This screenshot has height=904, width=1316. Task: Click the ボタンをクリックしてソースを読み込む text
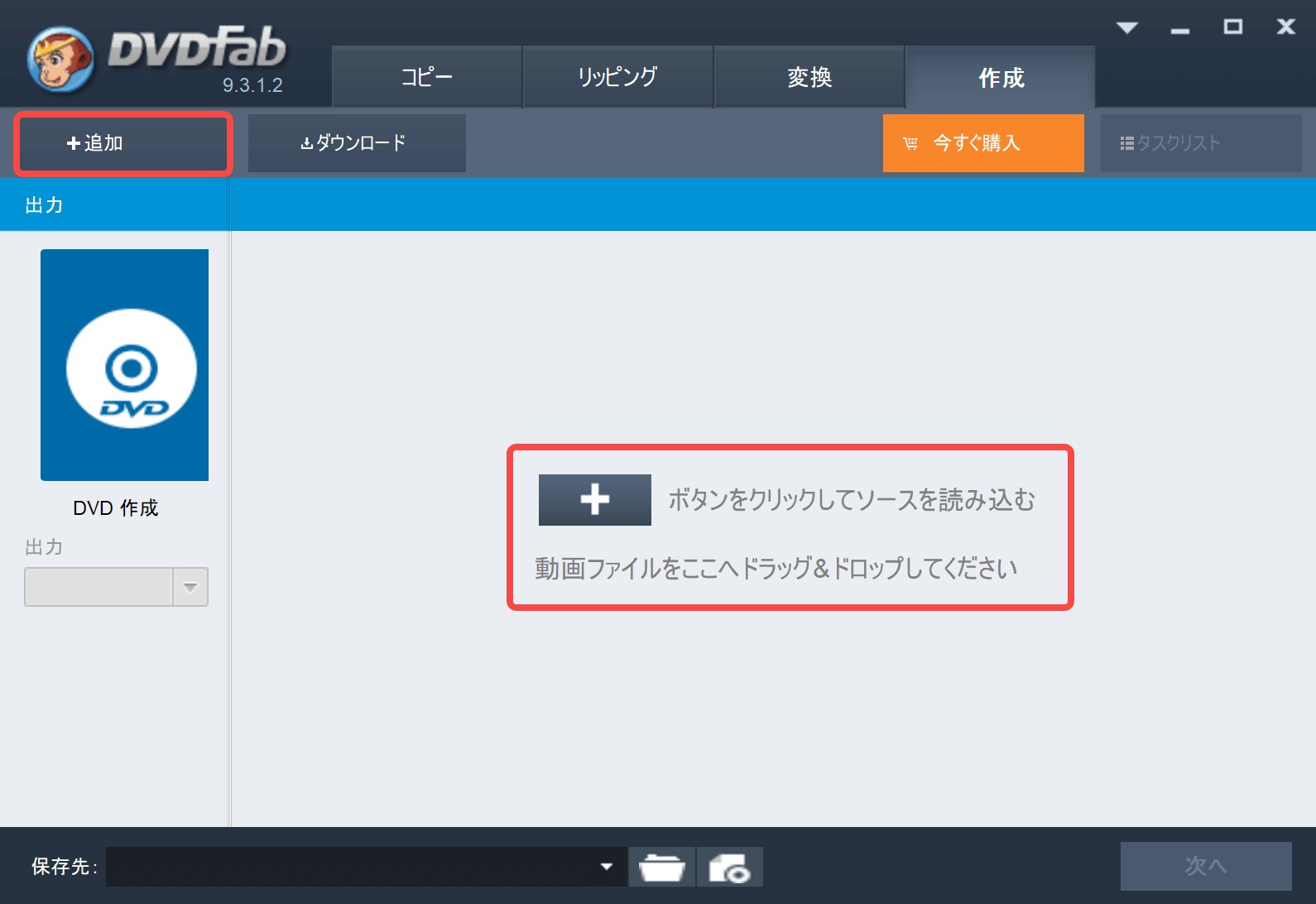pyautogui.click(x=852, y=499)
